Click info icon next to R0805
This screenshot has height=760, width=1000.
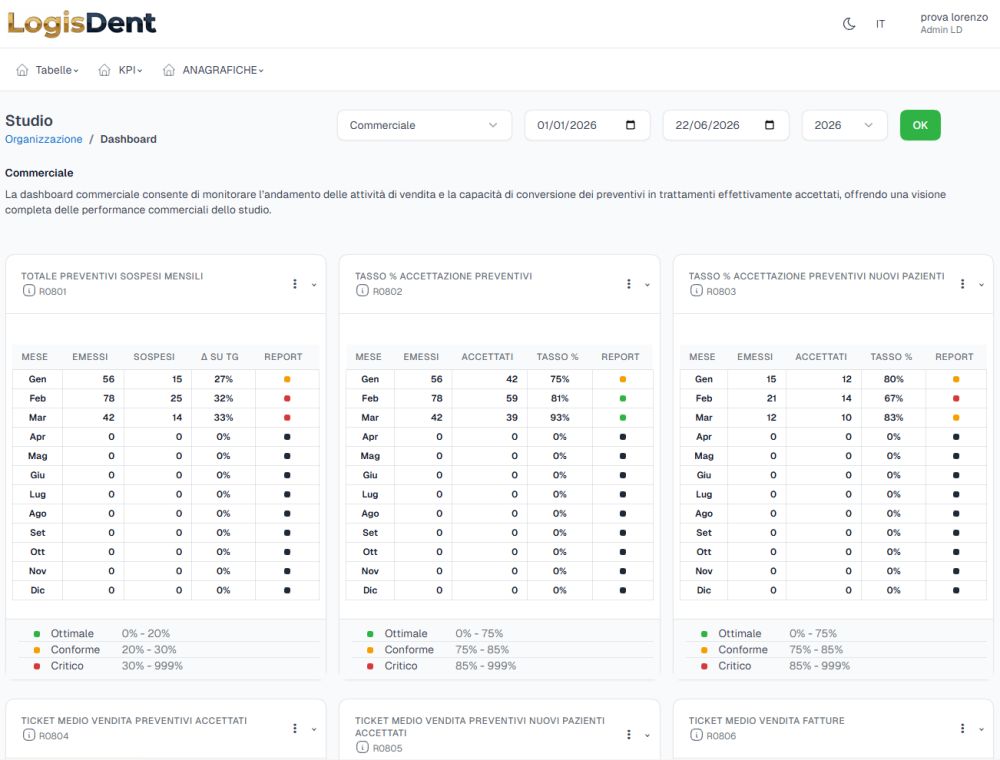(x=362, y=747)
